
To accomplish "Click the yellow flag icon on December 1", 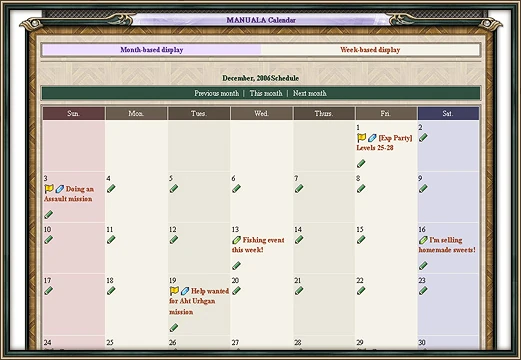I will coord(361,137).
